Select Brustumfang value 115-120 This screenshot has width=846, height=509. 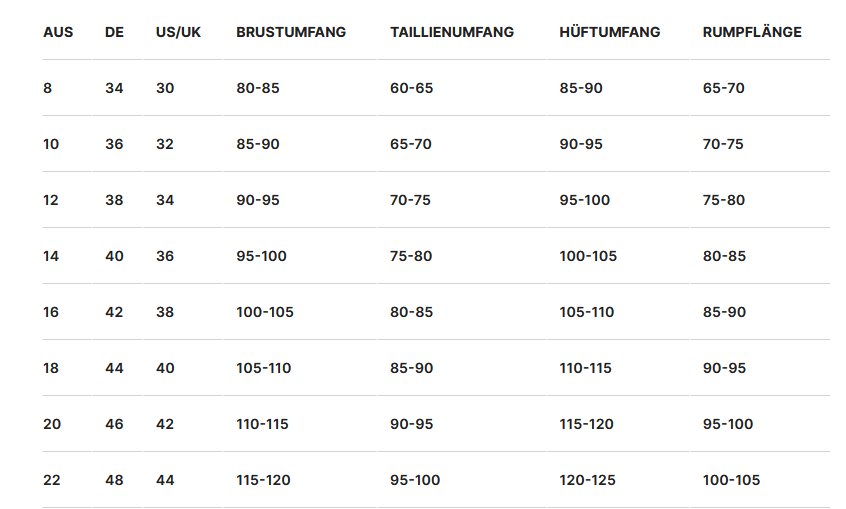click(263, 480)
